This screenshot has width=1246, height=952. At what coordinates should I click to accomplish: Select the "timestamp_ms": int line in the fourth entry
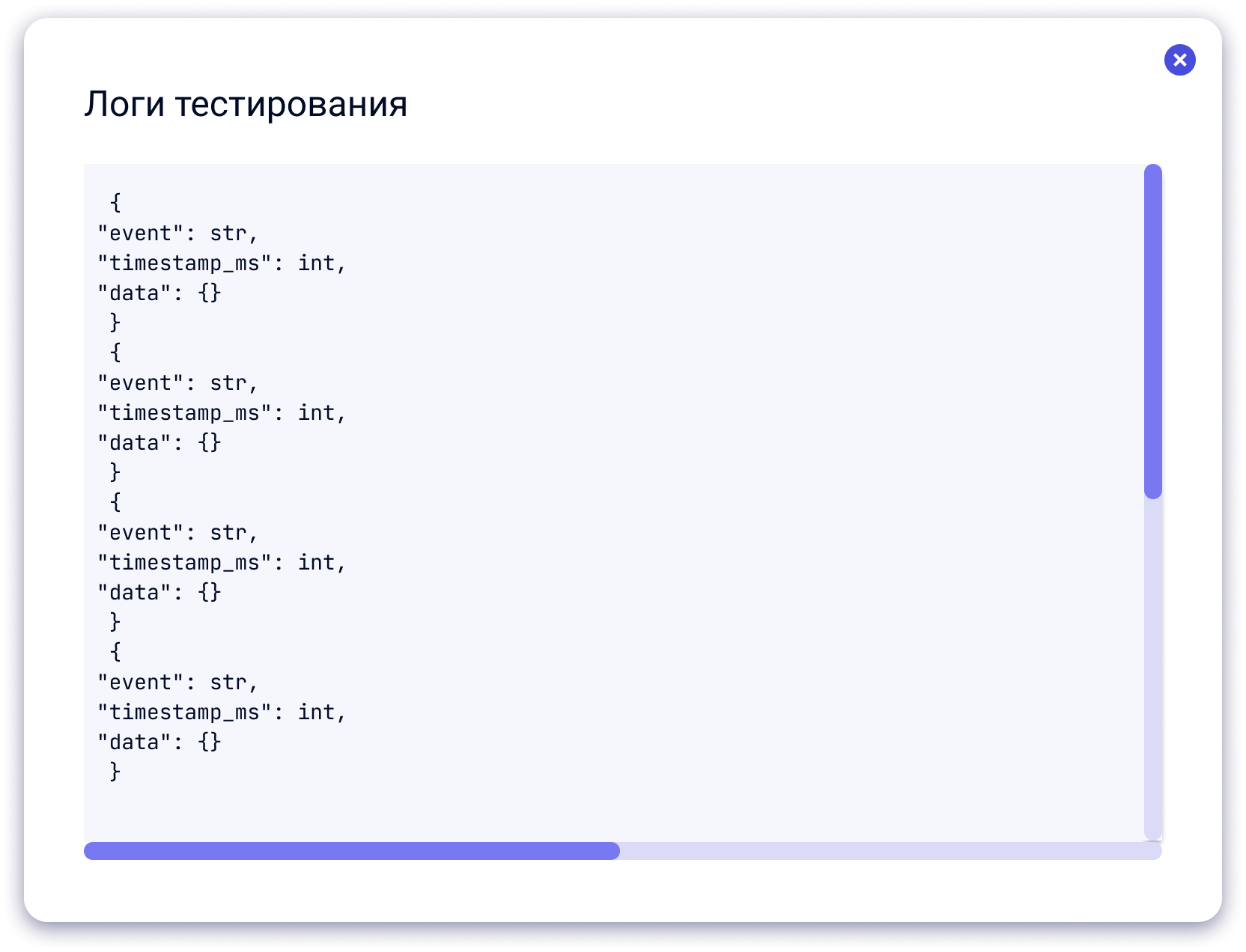(x=222, y=713)
